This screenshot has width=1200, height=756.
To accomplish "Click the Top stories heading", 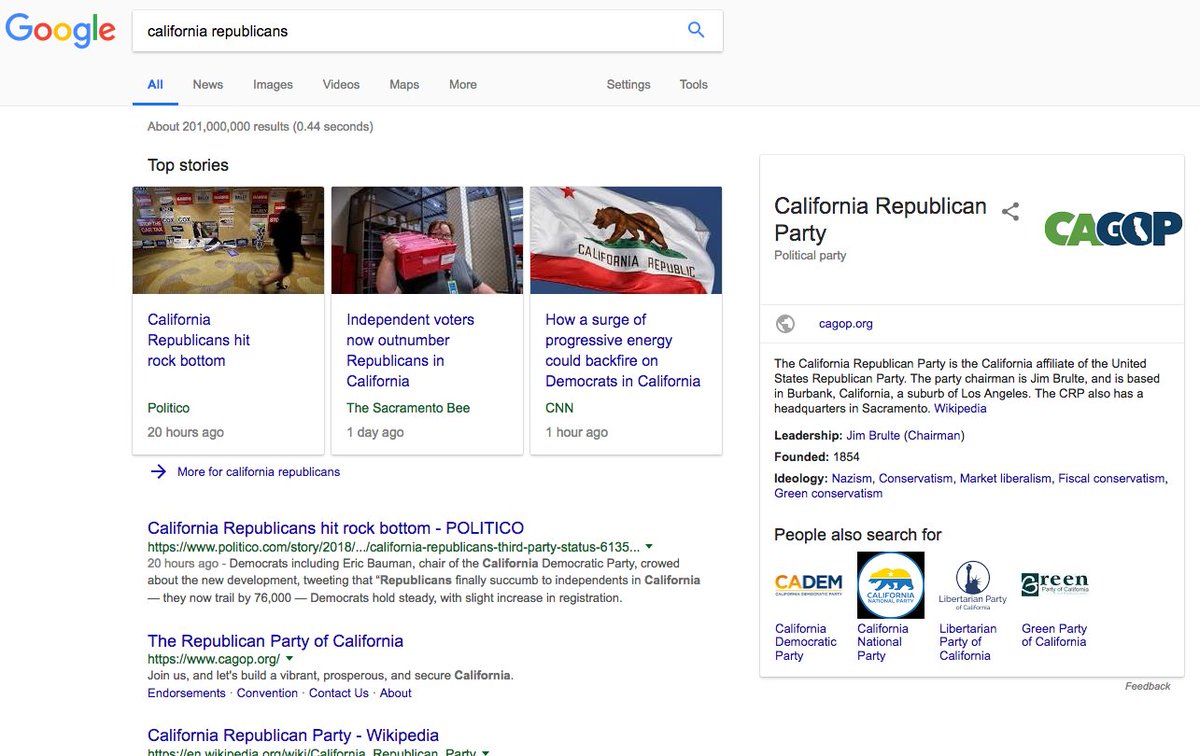I will (x=188, y=165).
